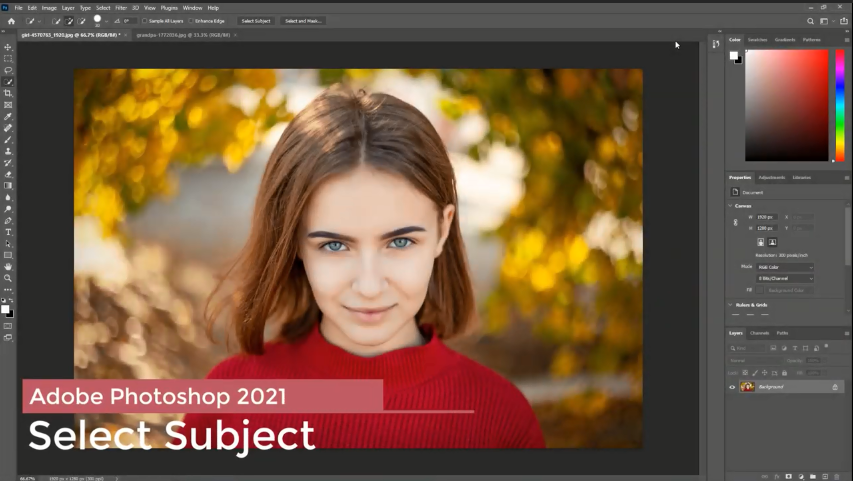Click the Home icon in options bar
The image size is (853, 481).
tap(11, 21)
